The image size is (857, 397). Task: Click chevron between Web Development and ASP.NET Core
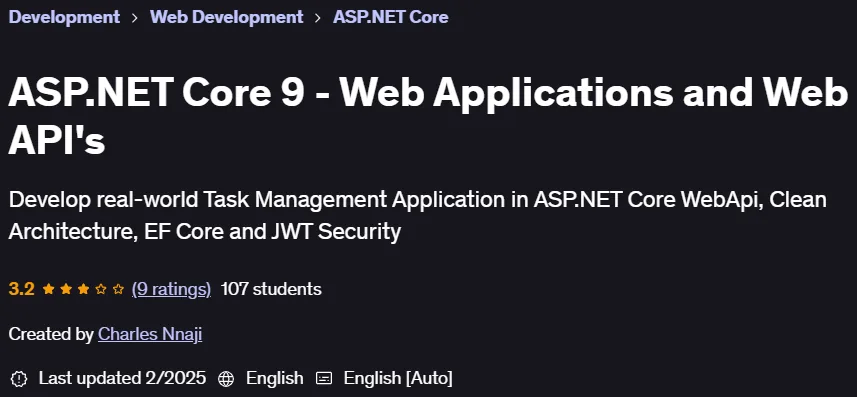click(x=318, y=17)
